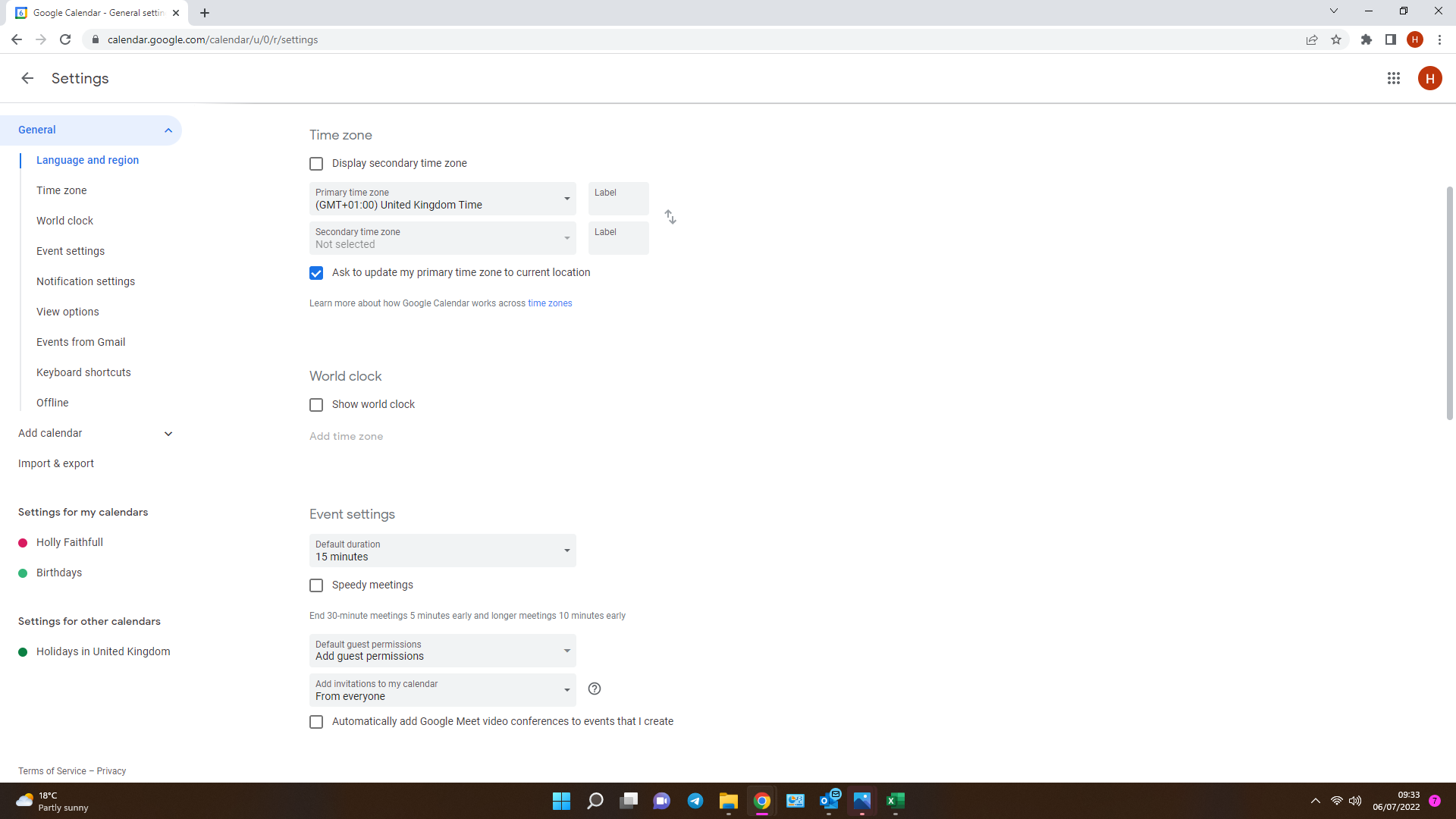Go to Notification settings section

(86, 281)
